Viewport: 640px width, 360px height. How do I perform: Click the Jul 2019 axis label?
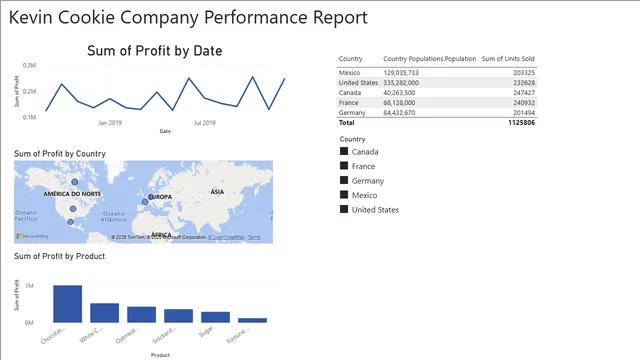[204, 122]
